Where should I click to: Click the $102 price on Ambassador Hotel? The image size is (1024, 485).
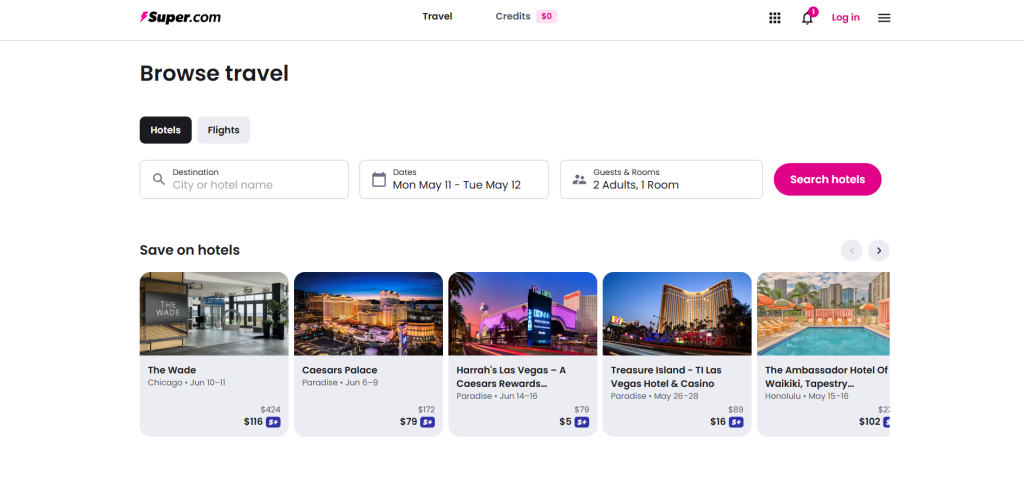[869, 422]
